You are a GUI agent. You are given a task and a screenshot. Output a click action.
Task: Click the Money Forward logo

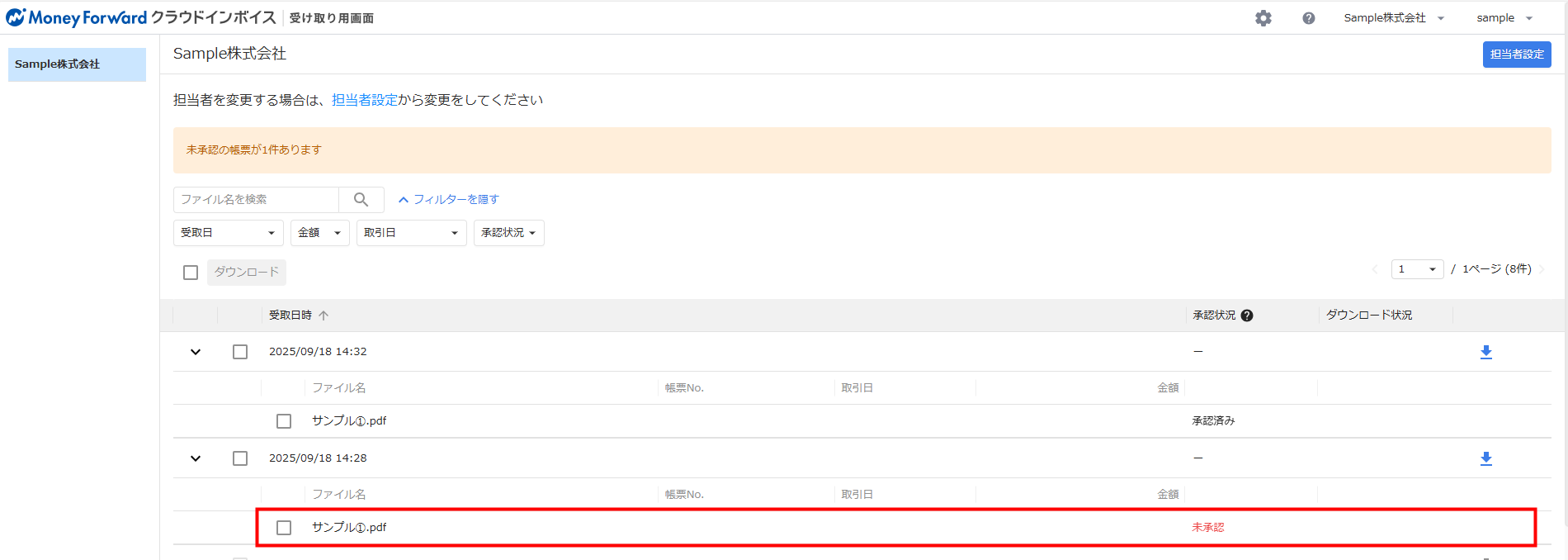pyautogui.click(x=76, y=17)
